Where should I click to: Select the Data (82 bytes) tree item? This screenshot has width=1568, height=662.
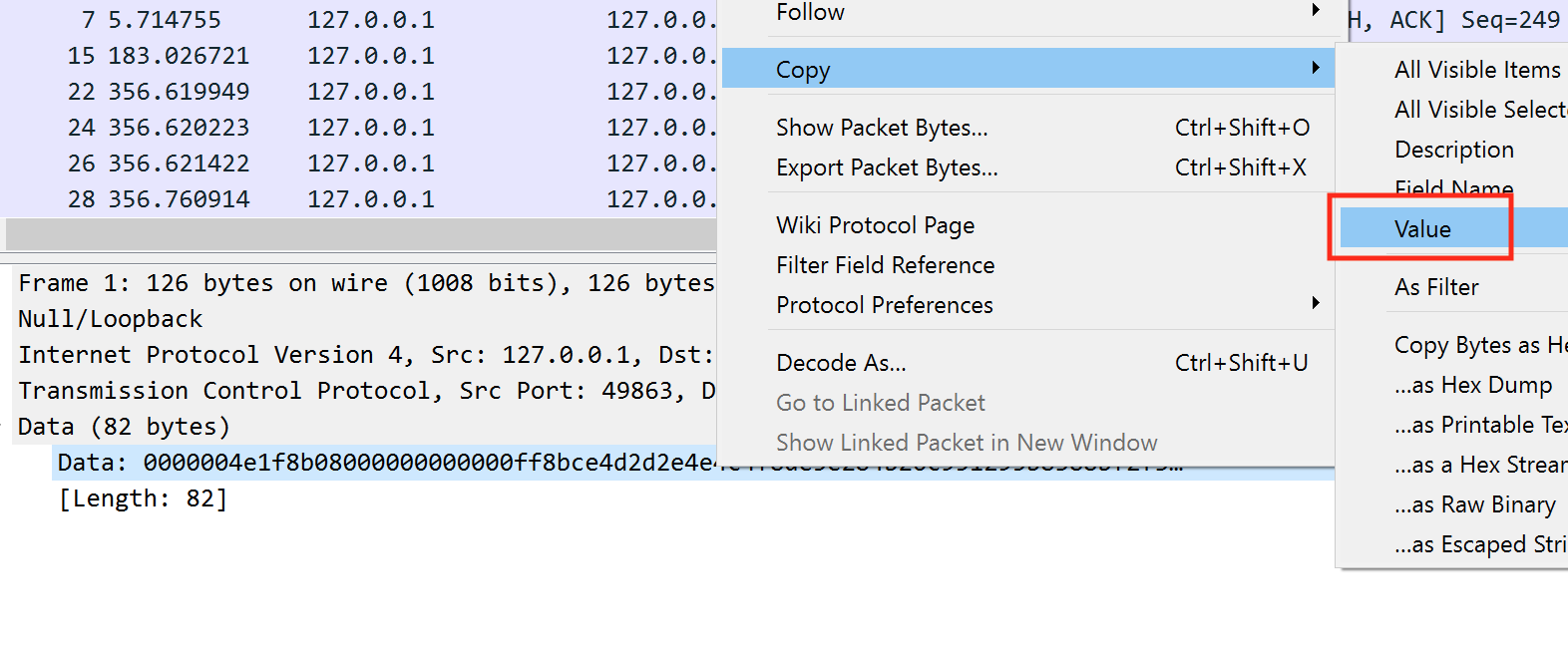click(125, 427)
